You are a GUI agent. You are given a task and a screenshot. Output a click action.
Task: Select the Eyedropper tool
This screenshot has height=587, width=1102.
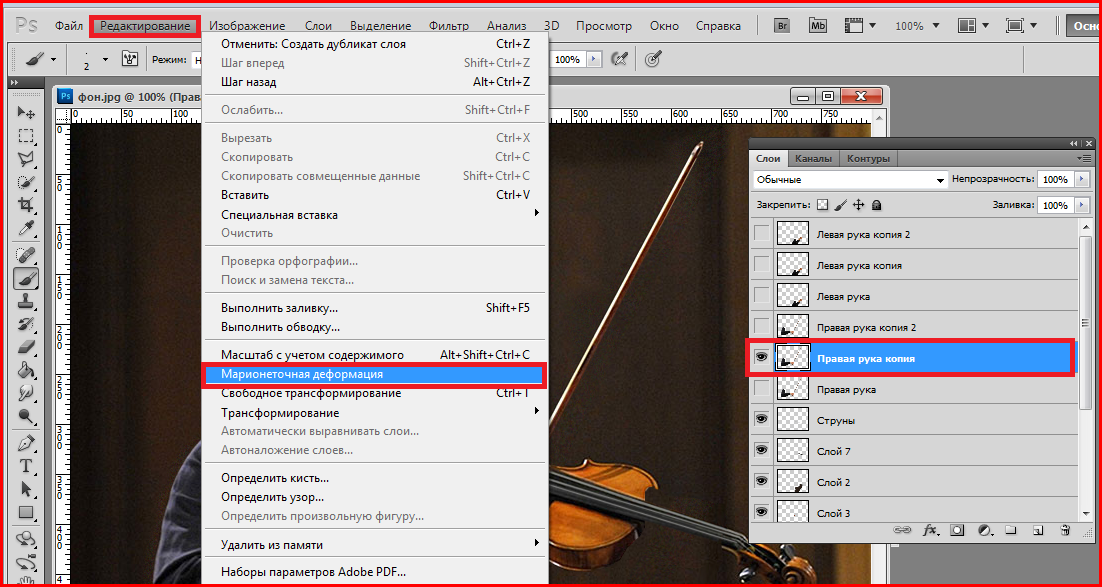click(x=26, y=228)
